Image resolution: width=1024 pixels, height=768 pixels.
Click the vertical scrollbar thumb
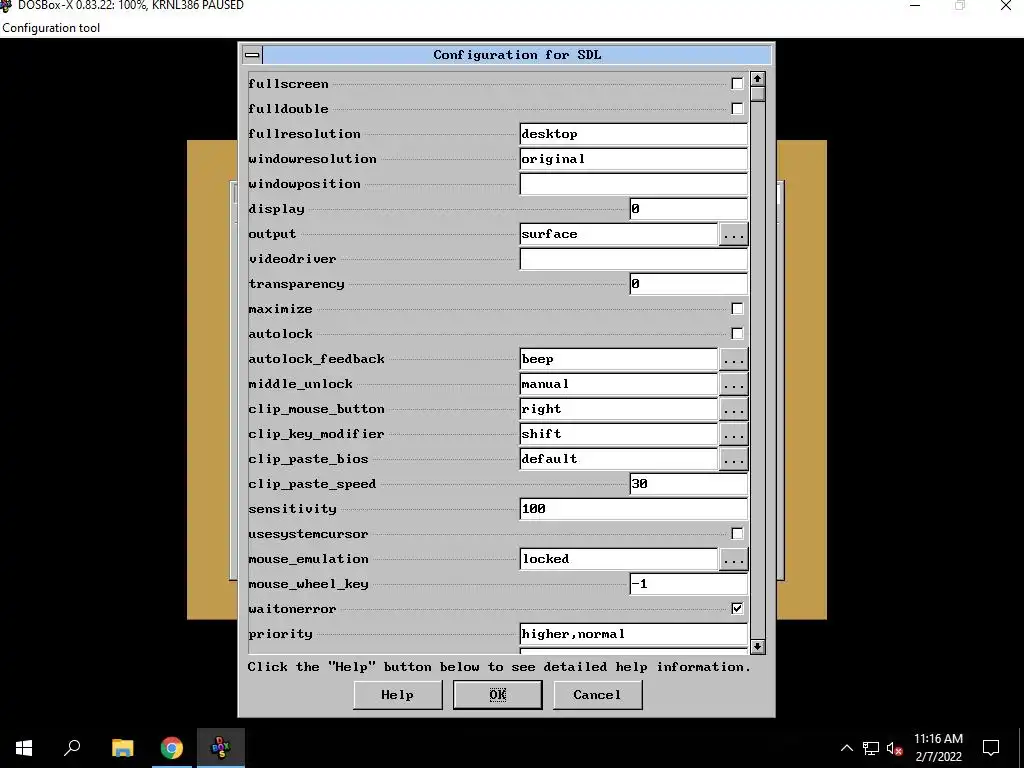click(757, 95)
